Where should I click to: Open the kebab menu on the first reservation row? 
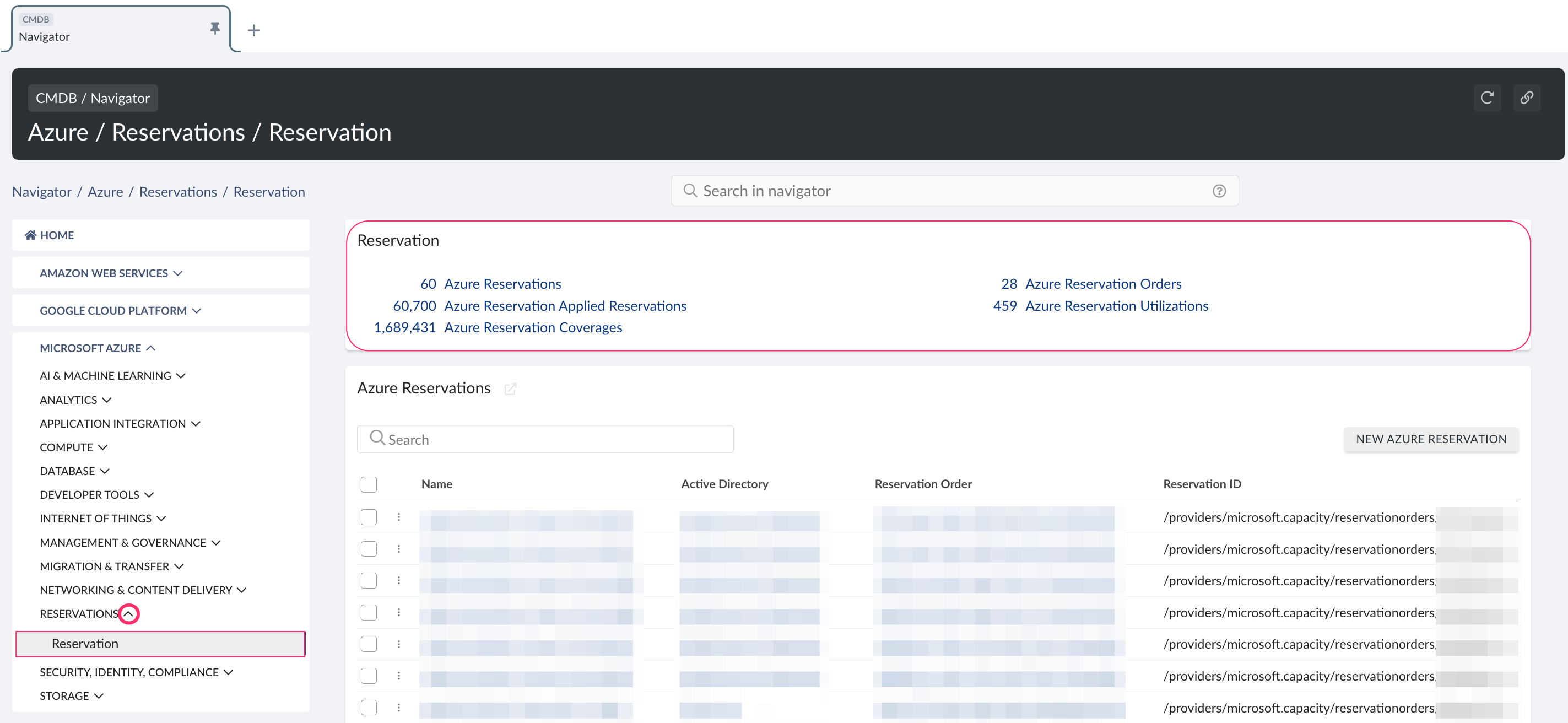399,517
